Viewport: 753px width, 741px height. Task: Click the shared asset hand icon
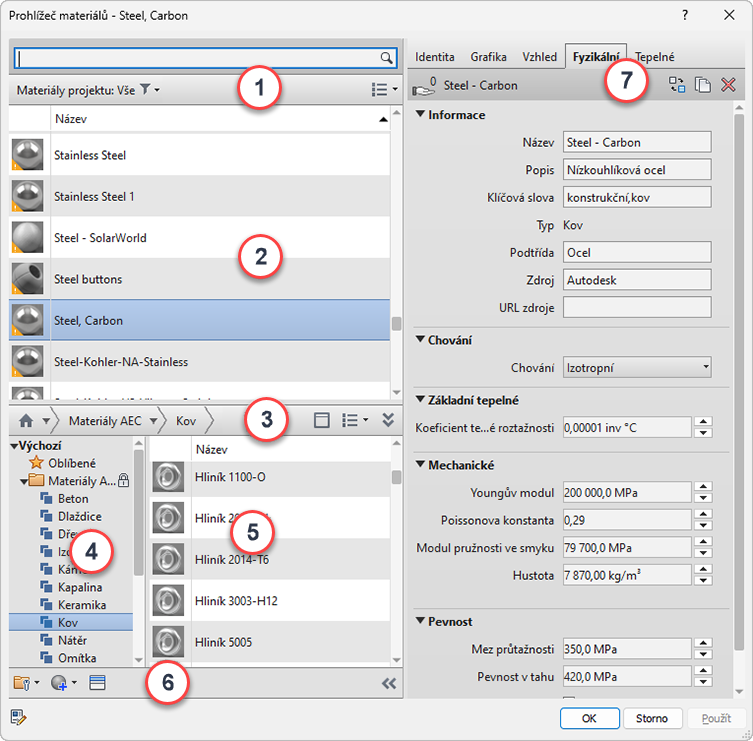pos(424,86)
